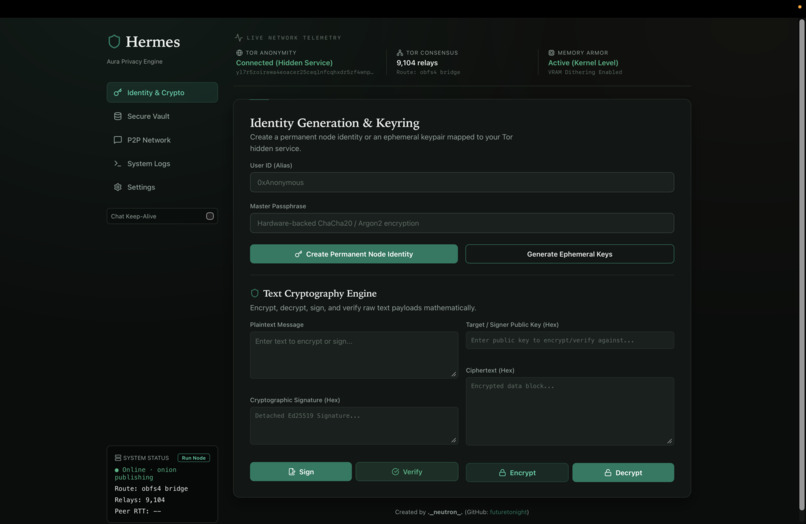Click the Signature box resize handle
806x524 pixels.
tap(453, 440)
